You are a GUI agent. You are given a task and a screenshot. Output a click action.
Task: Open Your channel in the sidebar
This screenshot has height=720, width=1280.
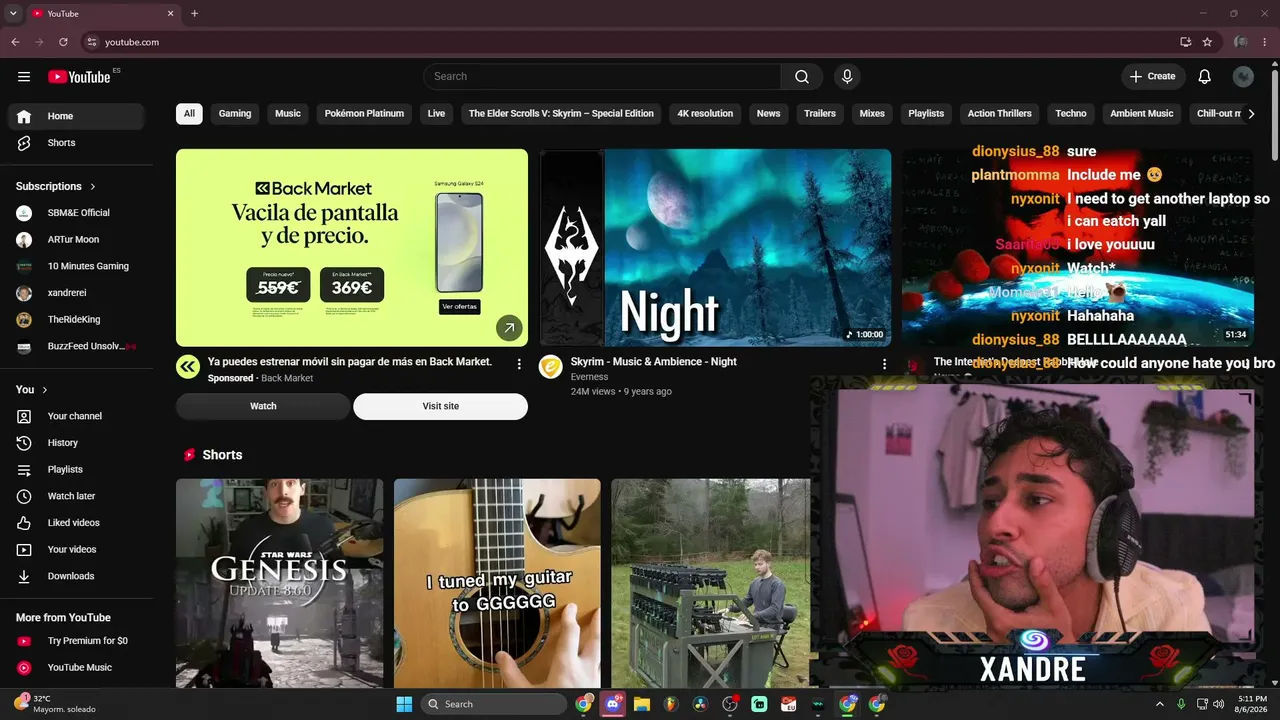[76, 416]
